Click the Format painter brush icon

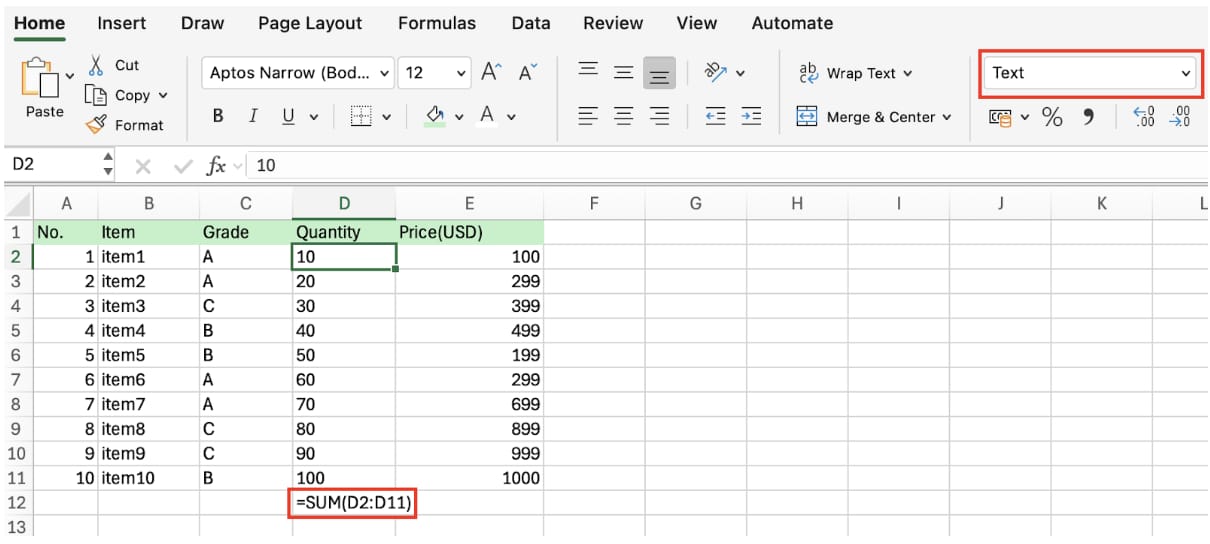click(97, 125)
